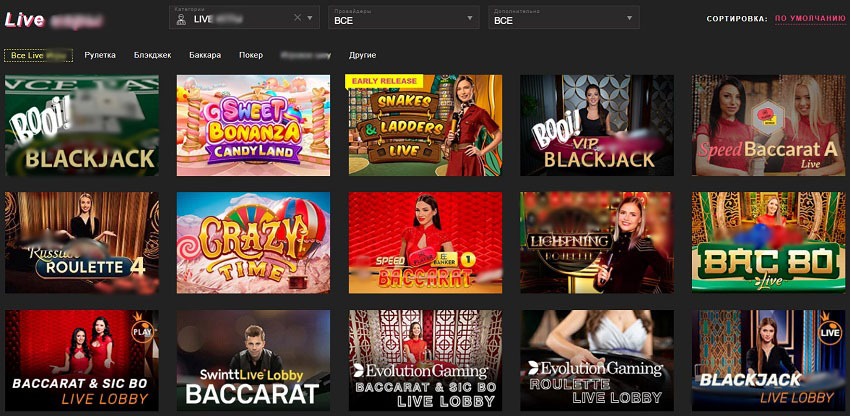The image size is (850, 416).
Task: Open Snakes & Ladders Live game
Action: point(425,125)
